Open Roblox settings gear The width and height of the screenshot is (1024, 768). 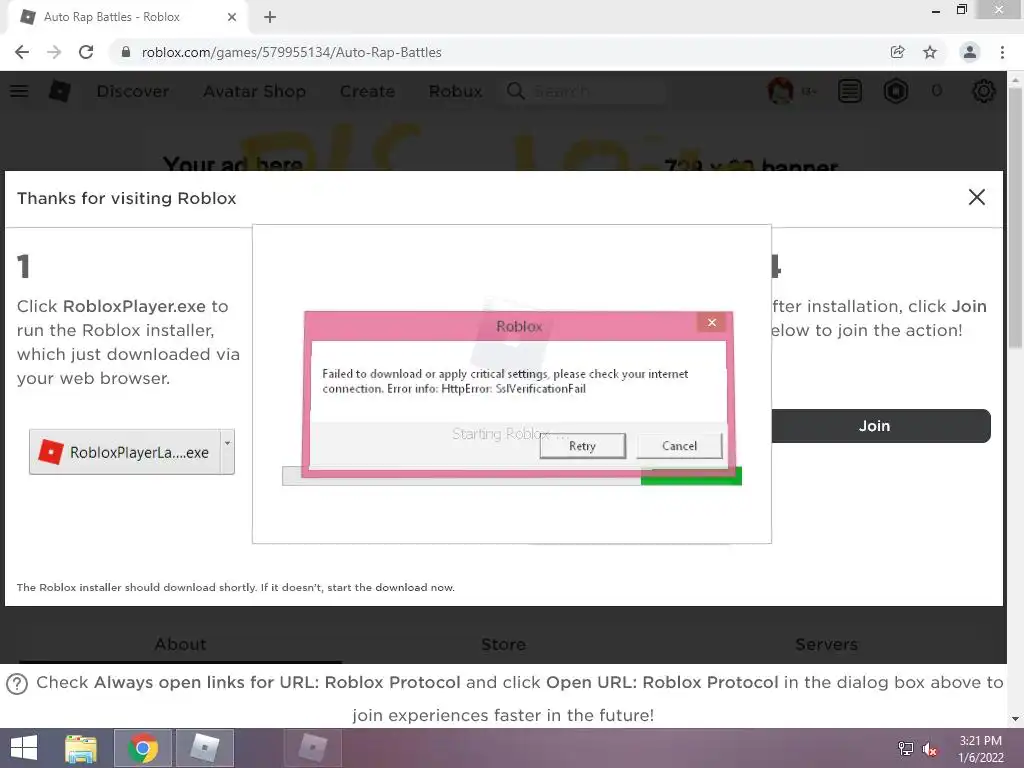(984, 91)
